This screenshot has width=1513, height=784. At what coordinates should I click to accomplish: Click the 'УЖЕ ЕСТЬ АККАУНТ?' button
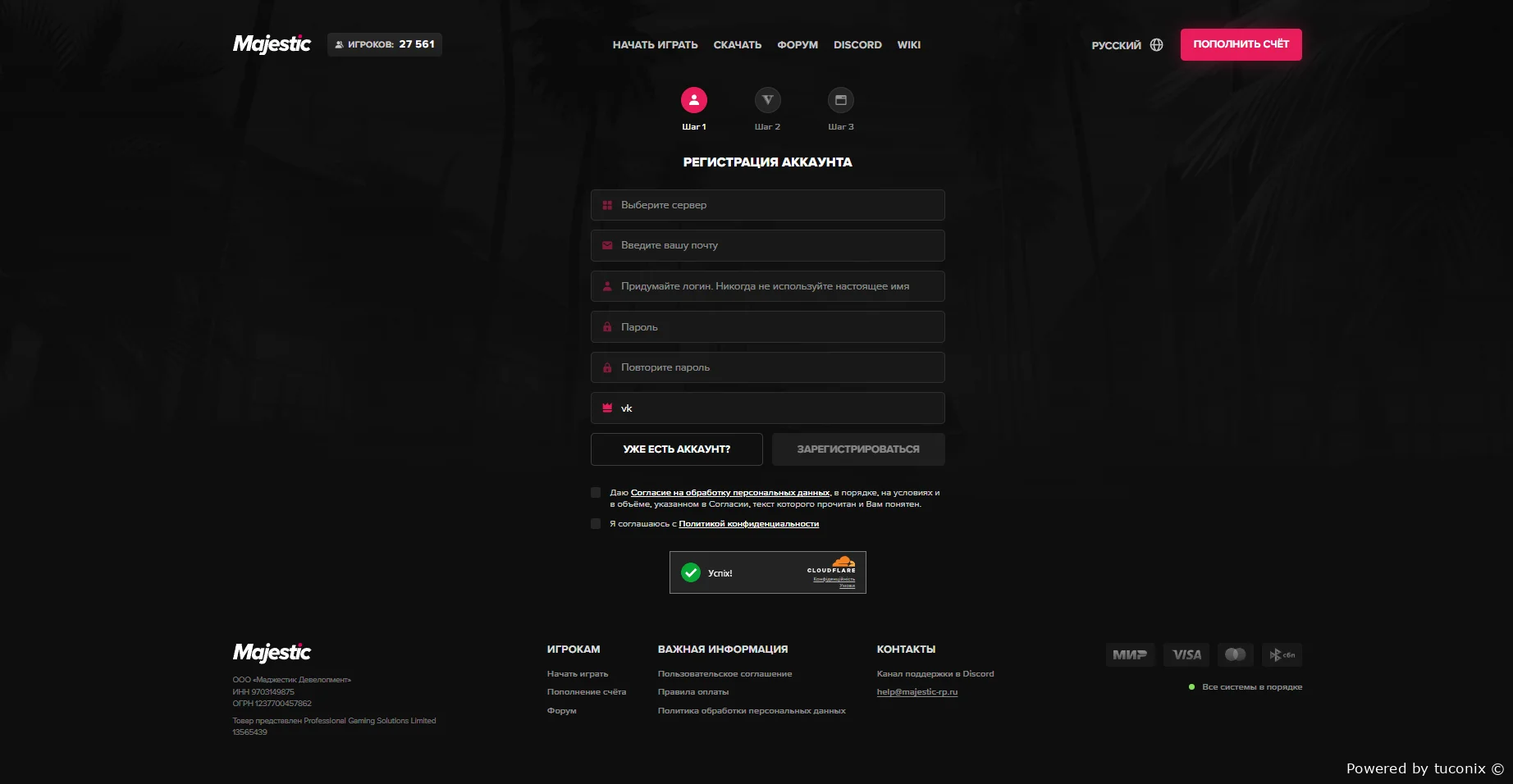tap(676, 449)
